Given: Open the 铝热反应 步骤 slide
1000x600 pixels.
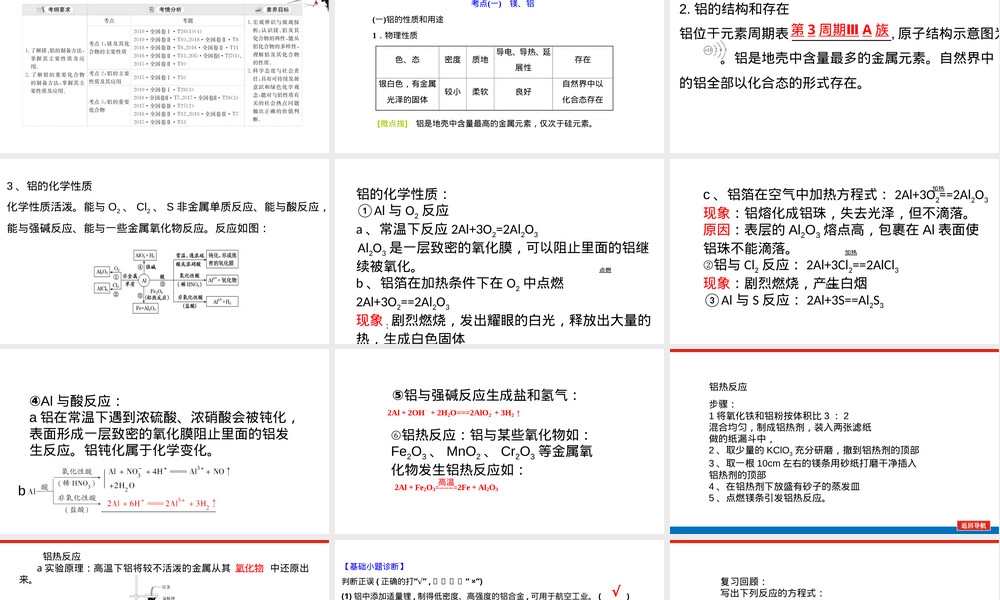Looking at the screenshot, I should [835, 441].
